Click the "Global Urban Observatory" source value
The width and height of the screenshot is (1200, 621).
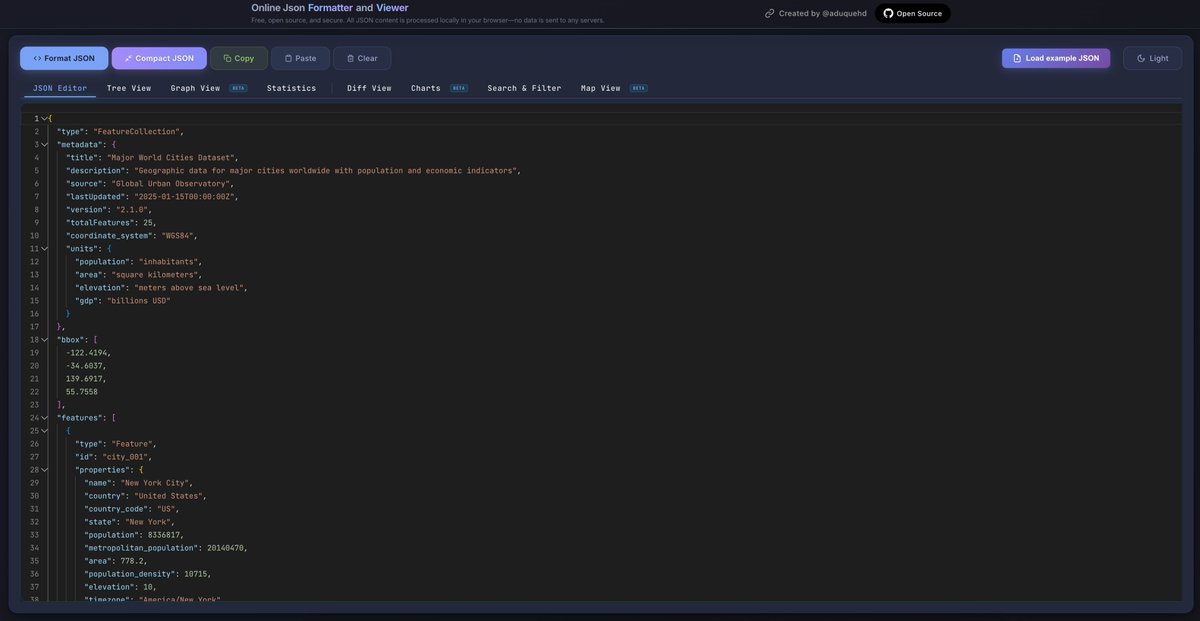coord(171,184)
